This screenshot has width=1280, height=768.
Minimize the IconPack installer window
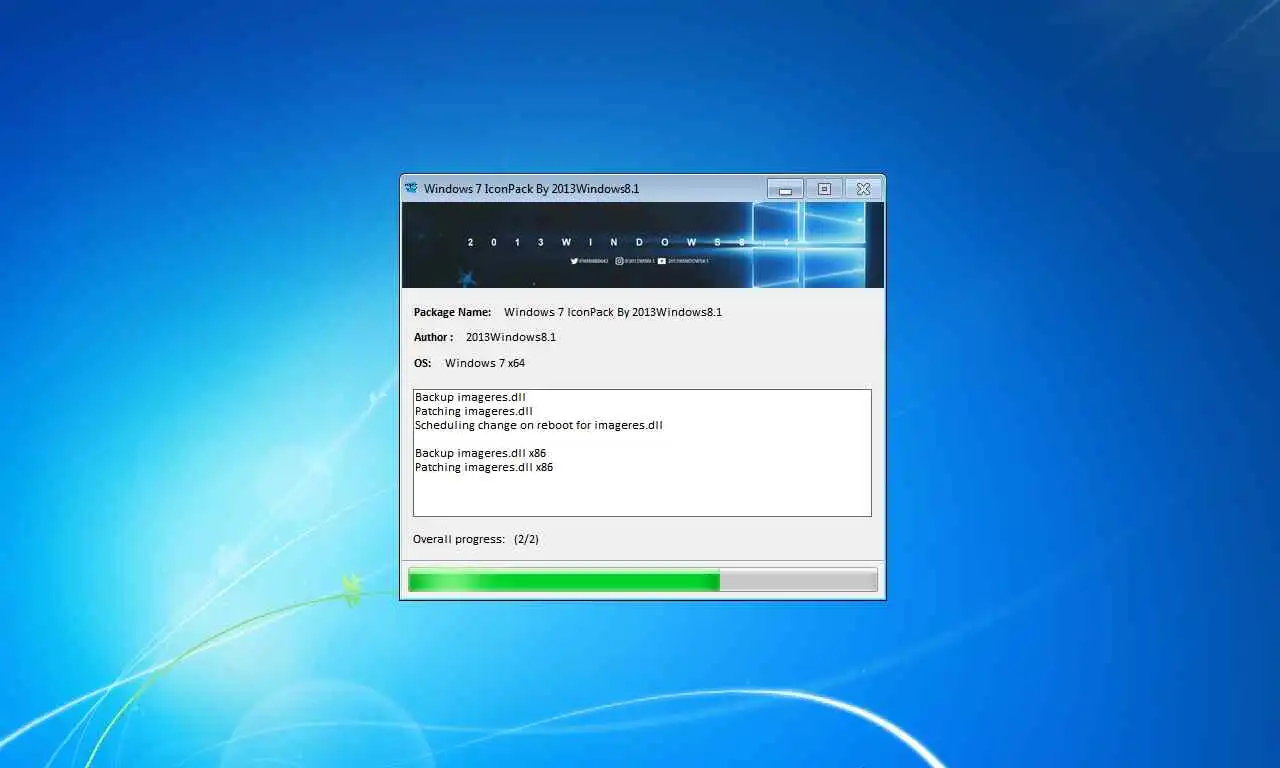tap(785, 189)
